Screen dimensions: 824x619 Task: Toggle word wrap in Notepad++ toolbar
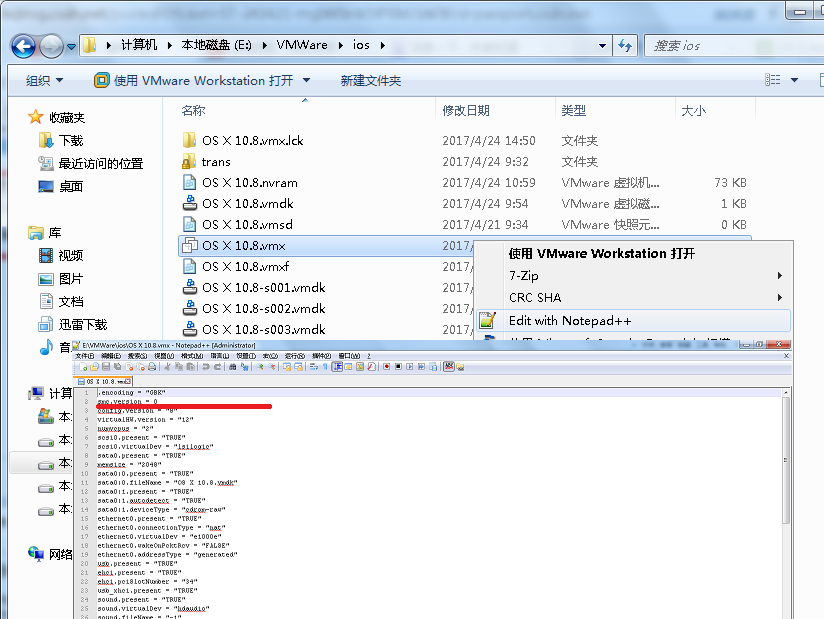pyautogui.click(x=314, y=367)
